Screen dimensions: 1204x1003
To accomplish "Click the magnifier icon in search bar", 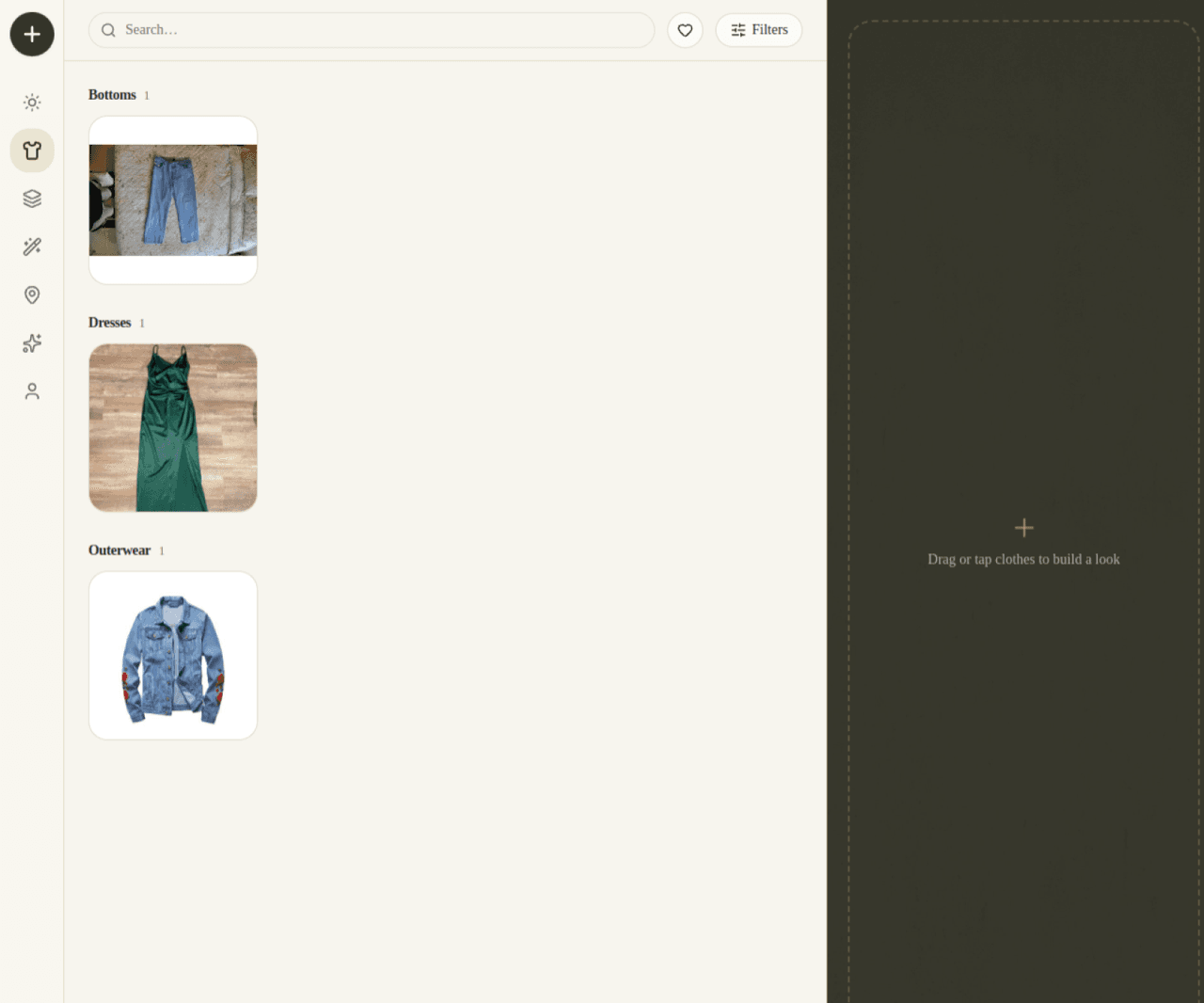I will 108,30.
